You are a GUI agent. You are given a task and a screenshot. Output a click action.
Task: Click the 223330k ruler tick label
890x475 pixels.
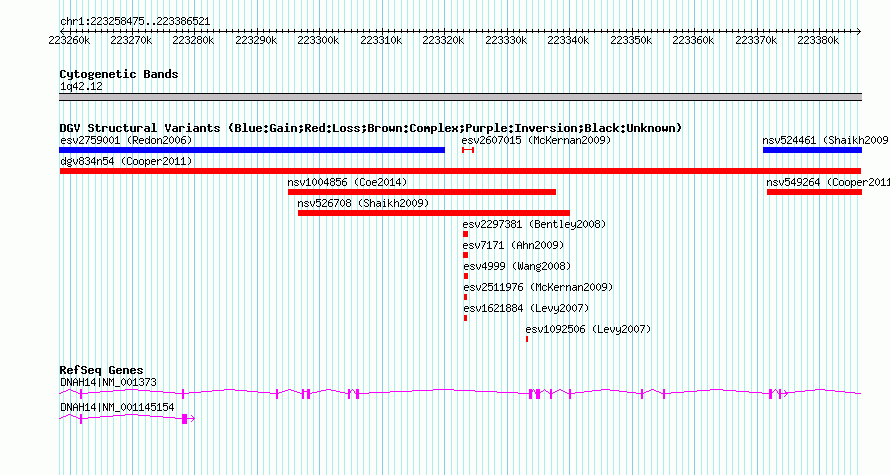pyautogui.click(x=506, y=40)
